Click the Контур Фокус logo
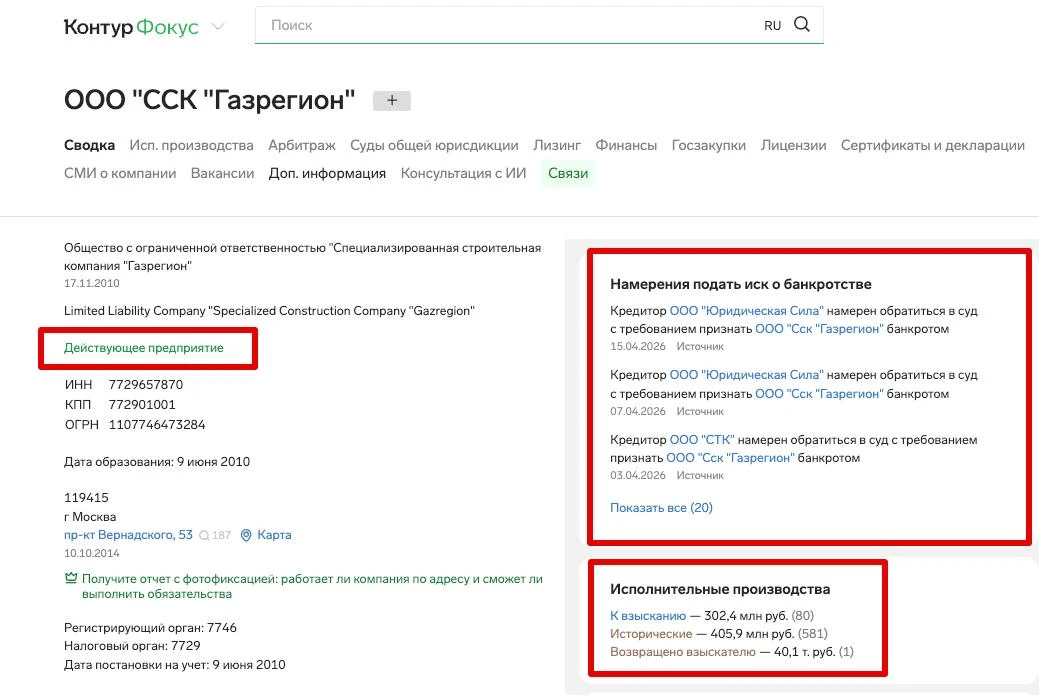This screenshot has width=1039, height=695. coord(131,27)
